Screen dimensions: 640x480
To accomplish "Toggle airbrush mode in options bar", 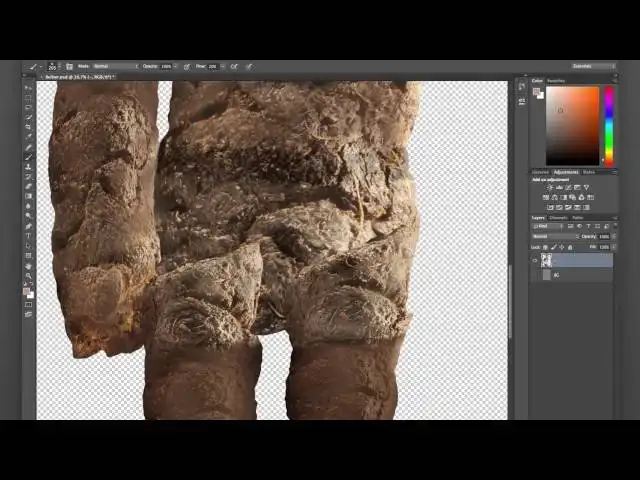I will pos(233,66).
